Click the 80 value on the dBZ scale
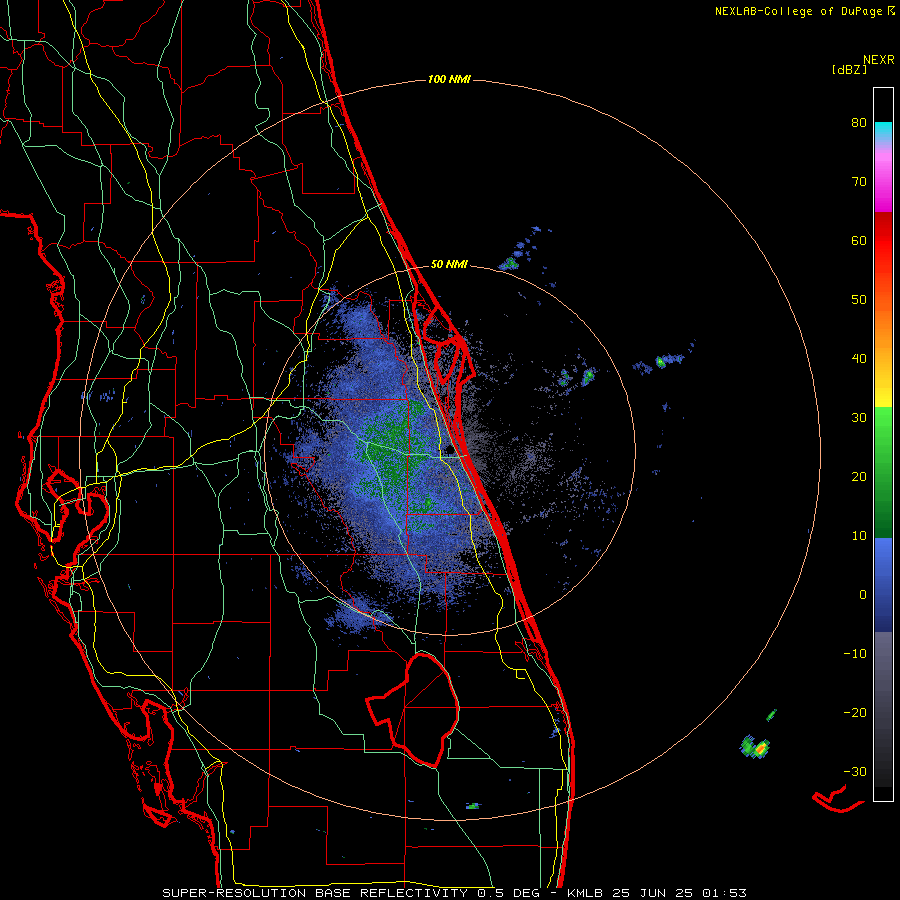The image size is (900, 900). coord(859,123)
